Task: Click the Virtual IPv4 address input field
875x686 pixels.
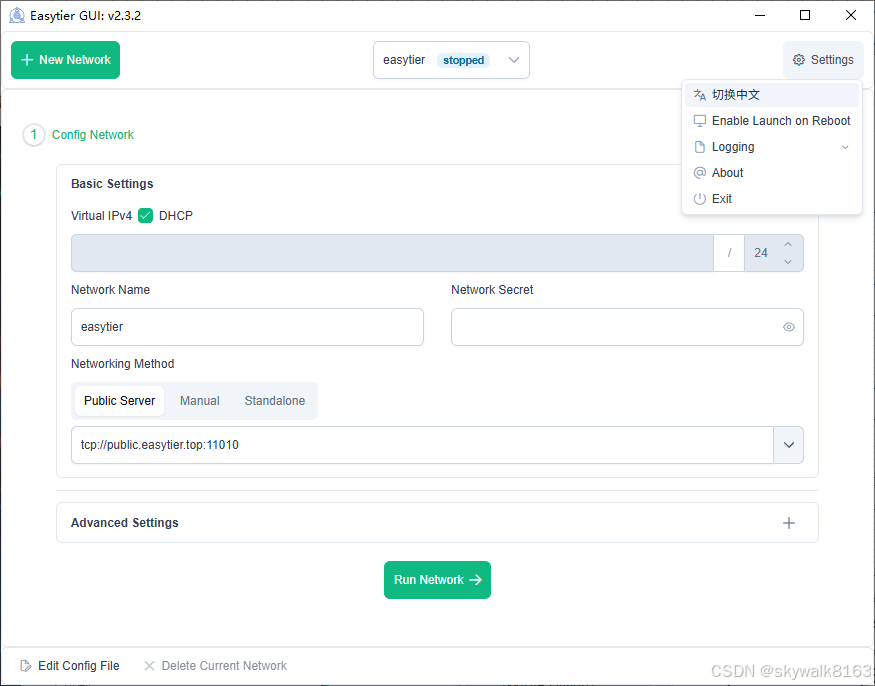Action: pyautogui.click(x=392, y=253)
